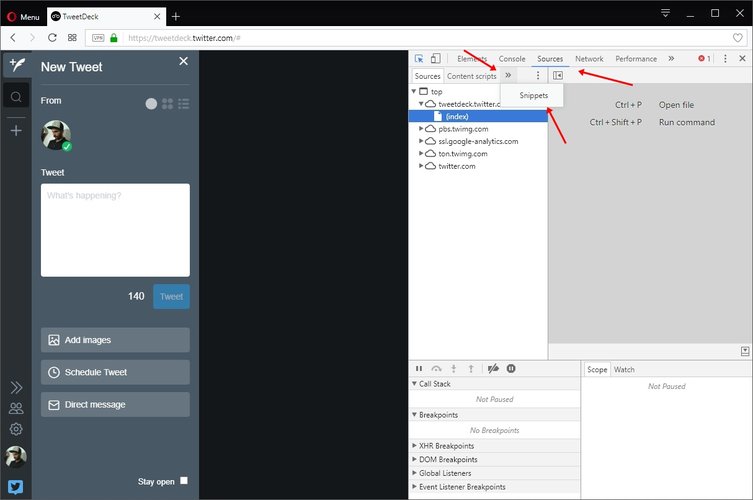This screenshot has height=500, width=753.
Task: Toggle the device toolbar icon
Action: pyautogui.click(x=436, y=59)
